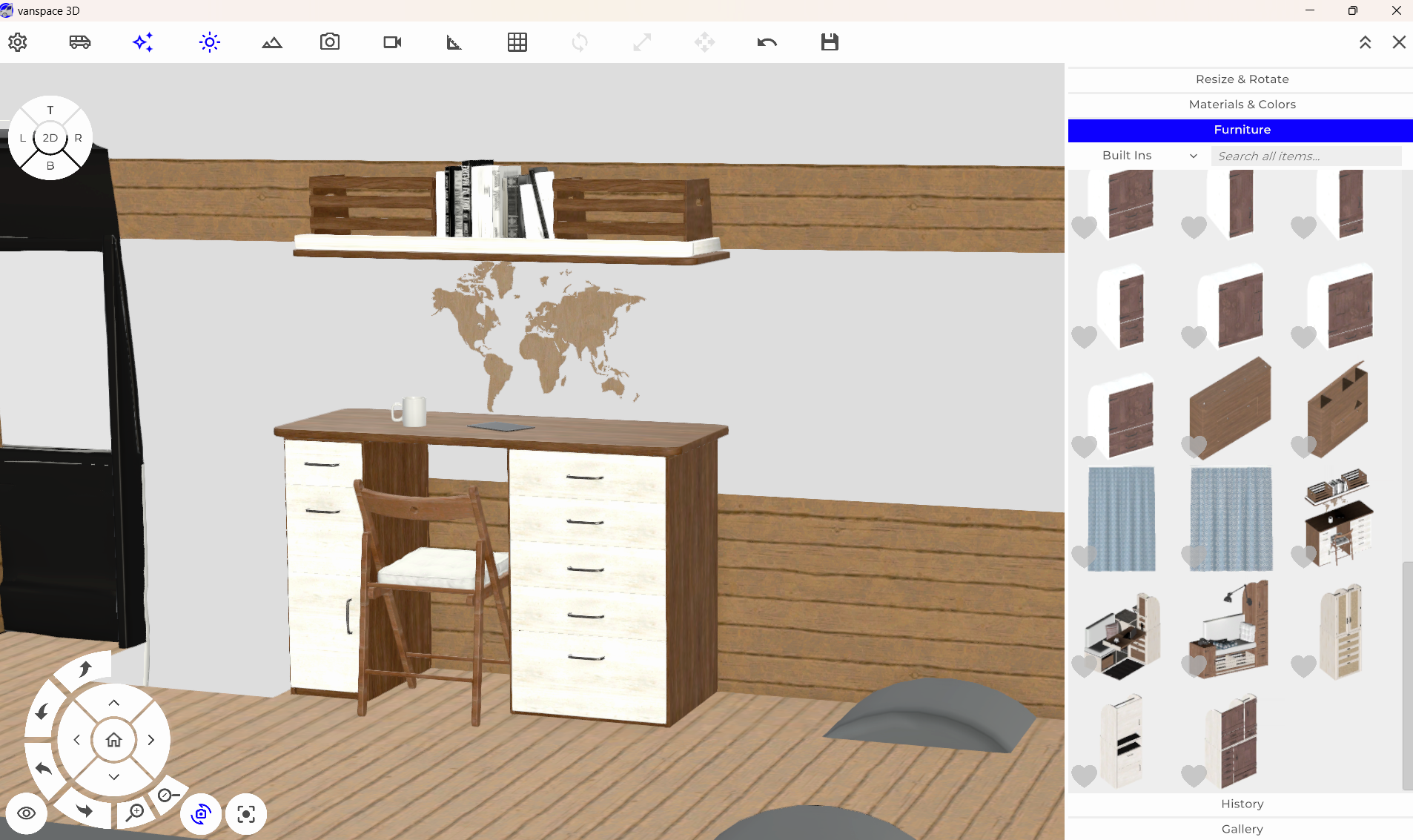Image resolution: width=1413 pixels, height=840 pixels.
Task: Toggle the grid display icon
Action: click(x=517, y=42)
